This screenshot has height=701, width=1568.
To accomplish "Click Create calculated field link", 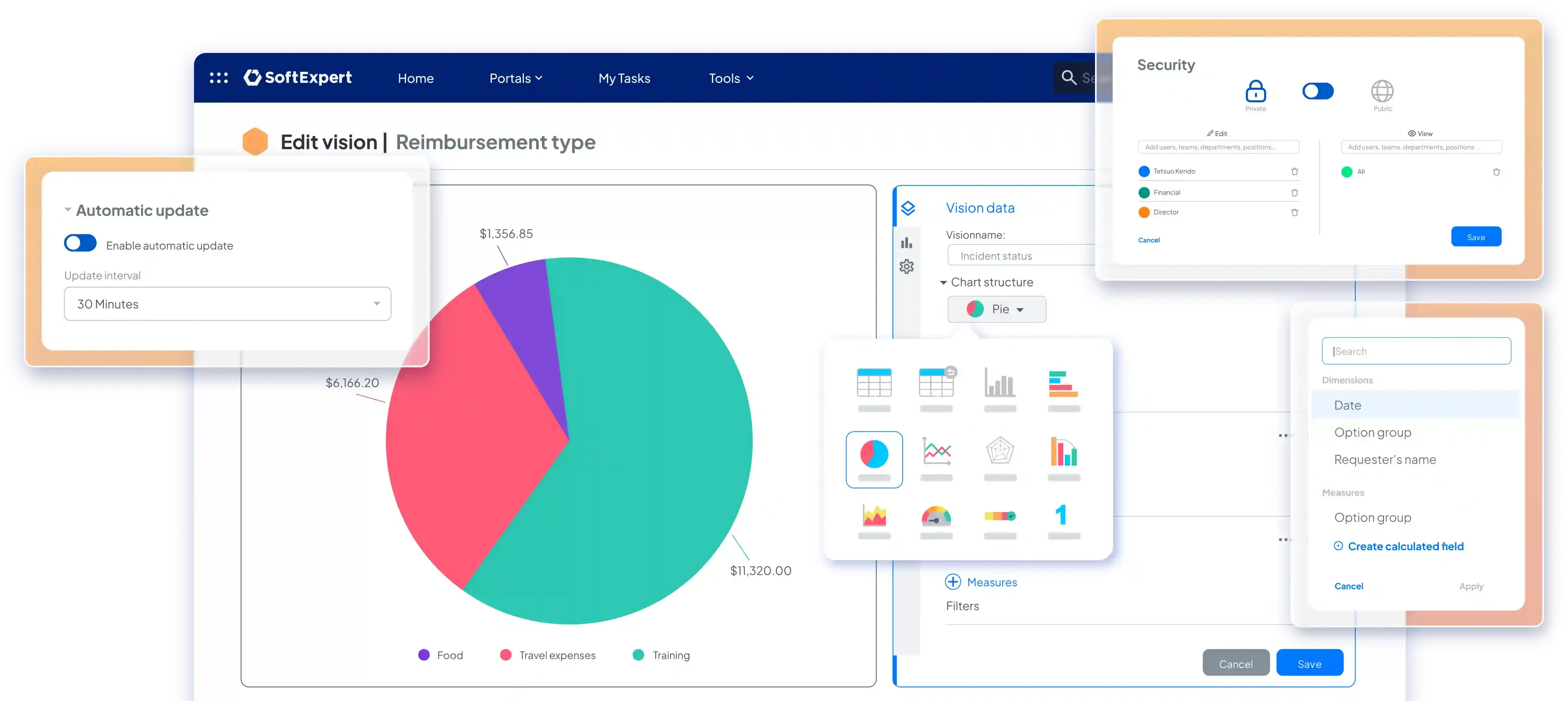I will 1398,546.
